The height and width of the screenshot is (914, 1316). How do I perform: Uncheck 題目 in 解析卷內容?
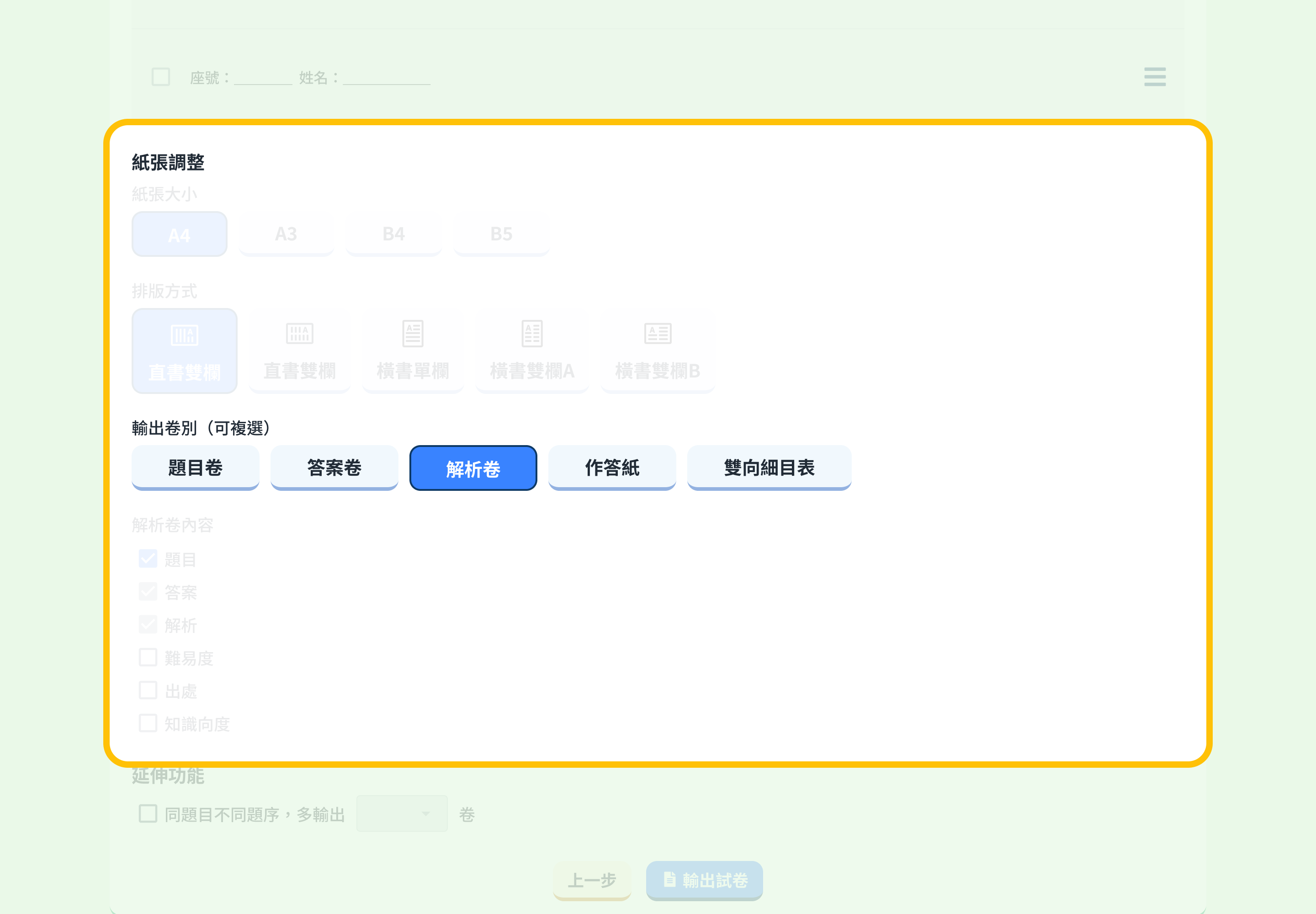[x=148, y=558]
